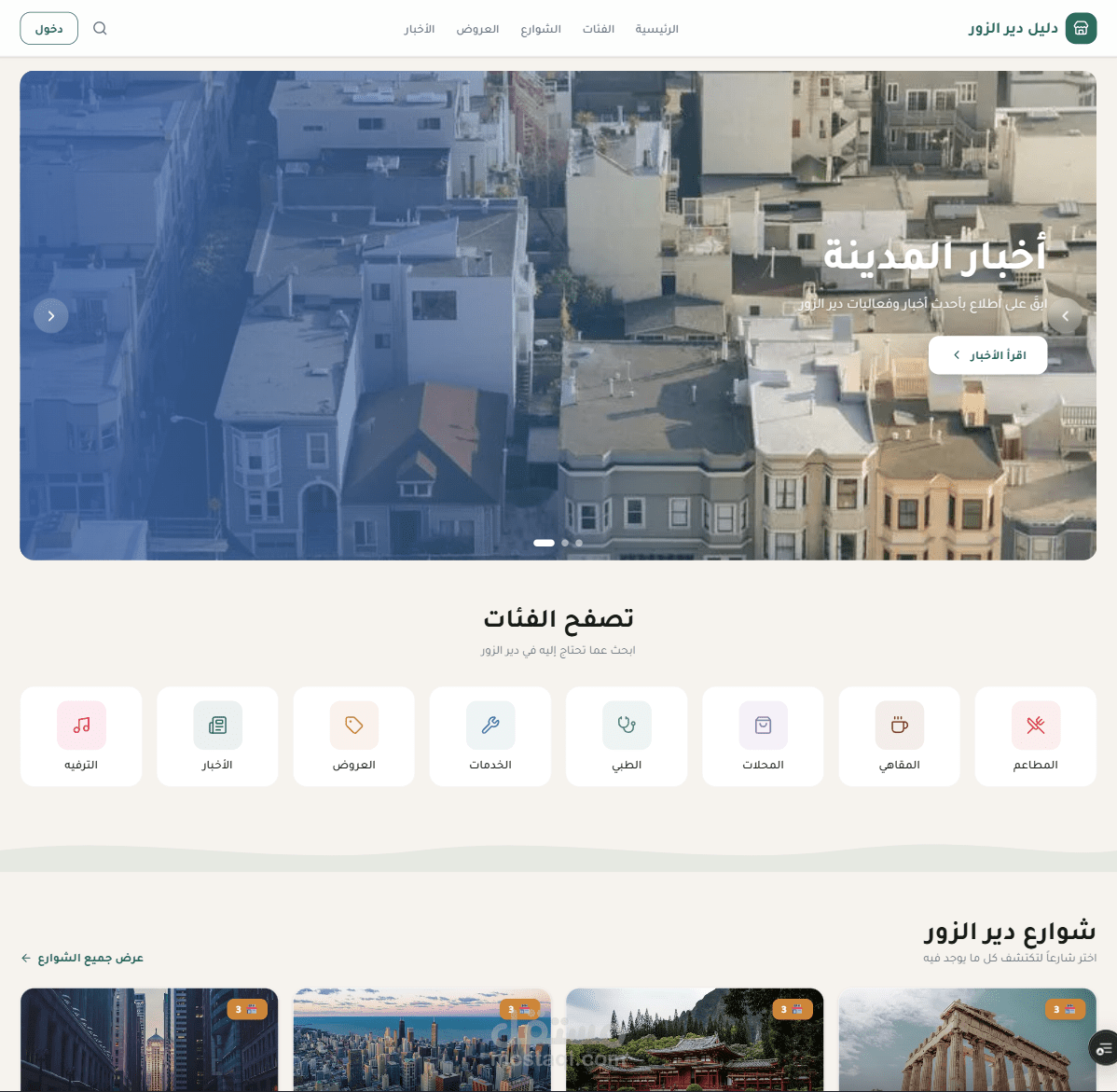Click العروض tag icon
The height and width of the screenshot is (1092, 1117).
click(354, 726)
